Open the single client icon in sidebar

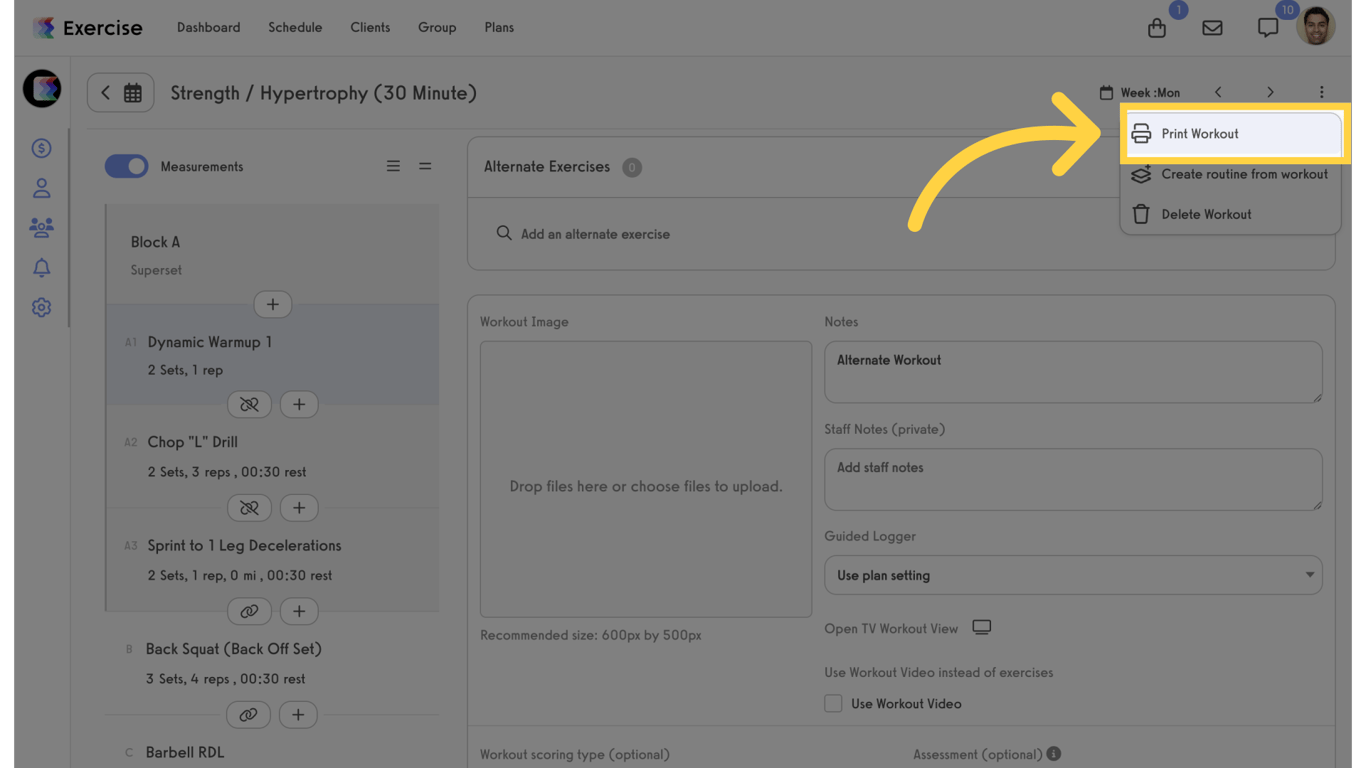pyautogui.click(x=41, y=188)
